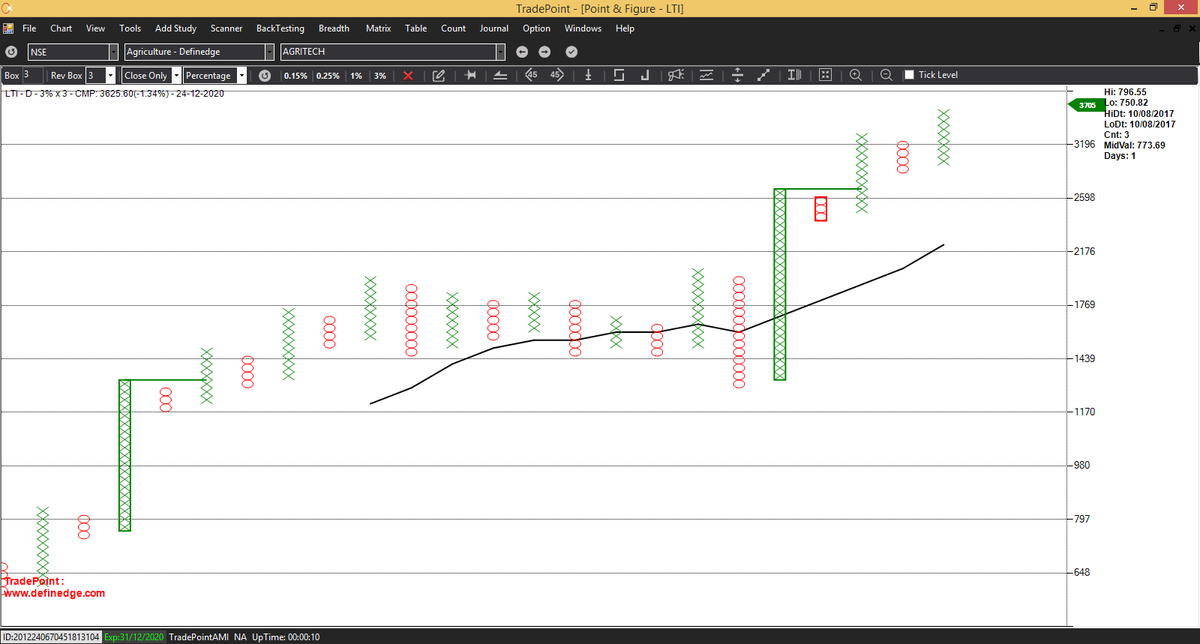Click the TradePoint app icon in title bar

pyautogui.click(x=8, y=8)
